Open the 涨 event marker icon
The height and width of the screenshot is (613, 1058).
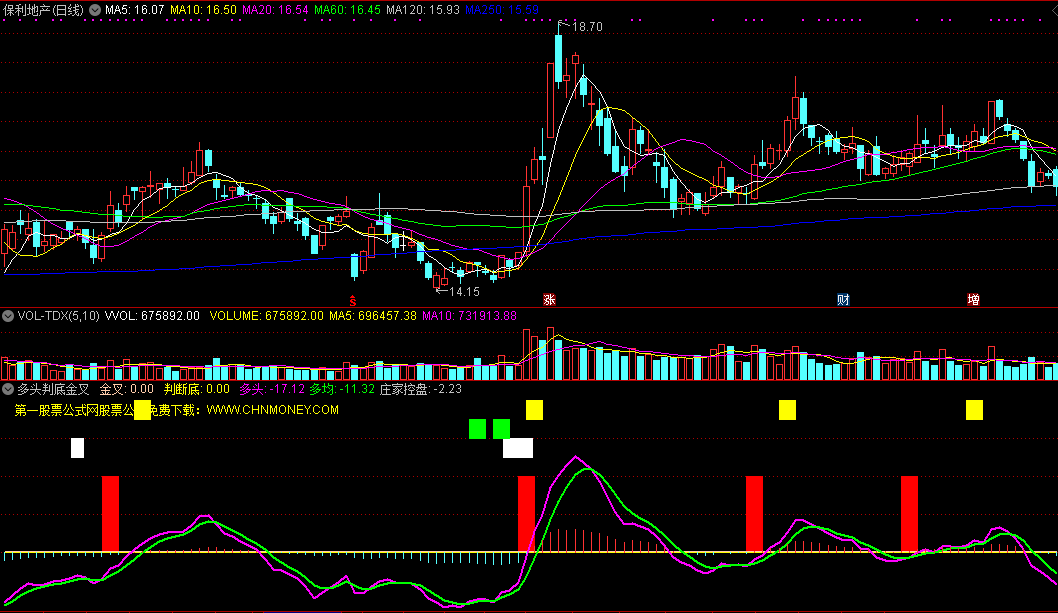pyautogui.click(x=549, y=300)
